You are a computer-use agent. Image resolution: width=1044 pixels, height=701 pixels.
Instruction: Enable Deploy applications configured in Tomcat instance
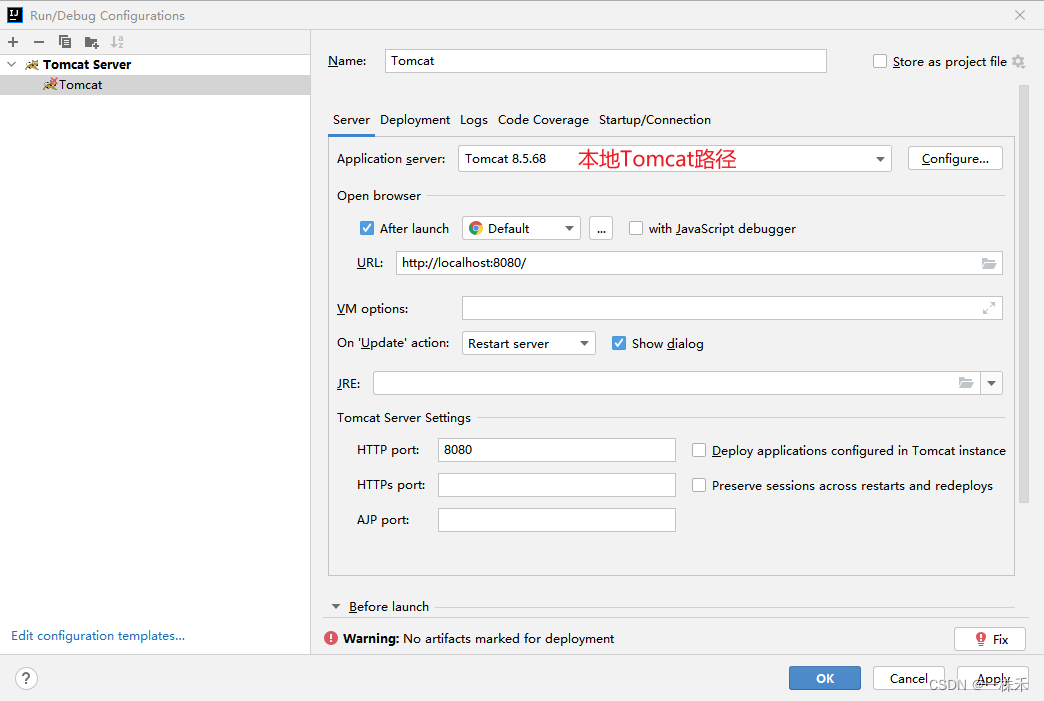(698, 451)
